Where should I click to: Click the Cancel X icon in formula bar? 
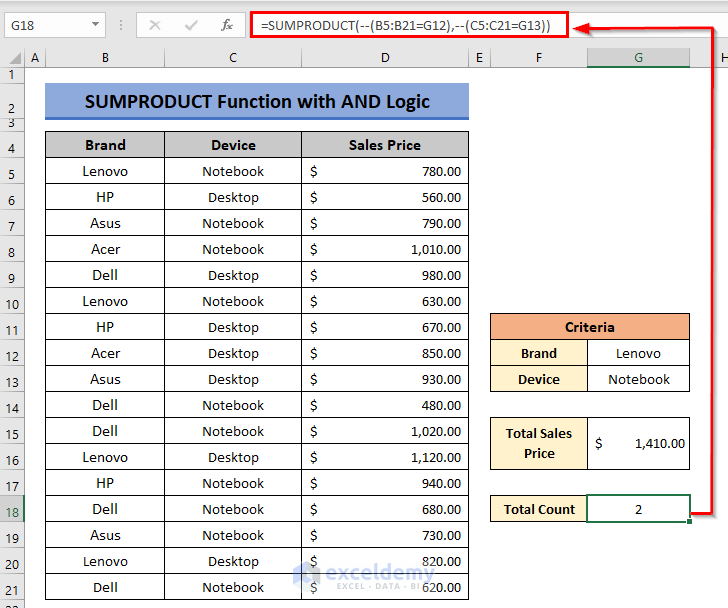tap(155, 25)
